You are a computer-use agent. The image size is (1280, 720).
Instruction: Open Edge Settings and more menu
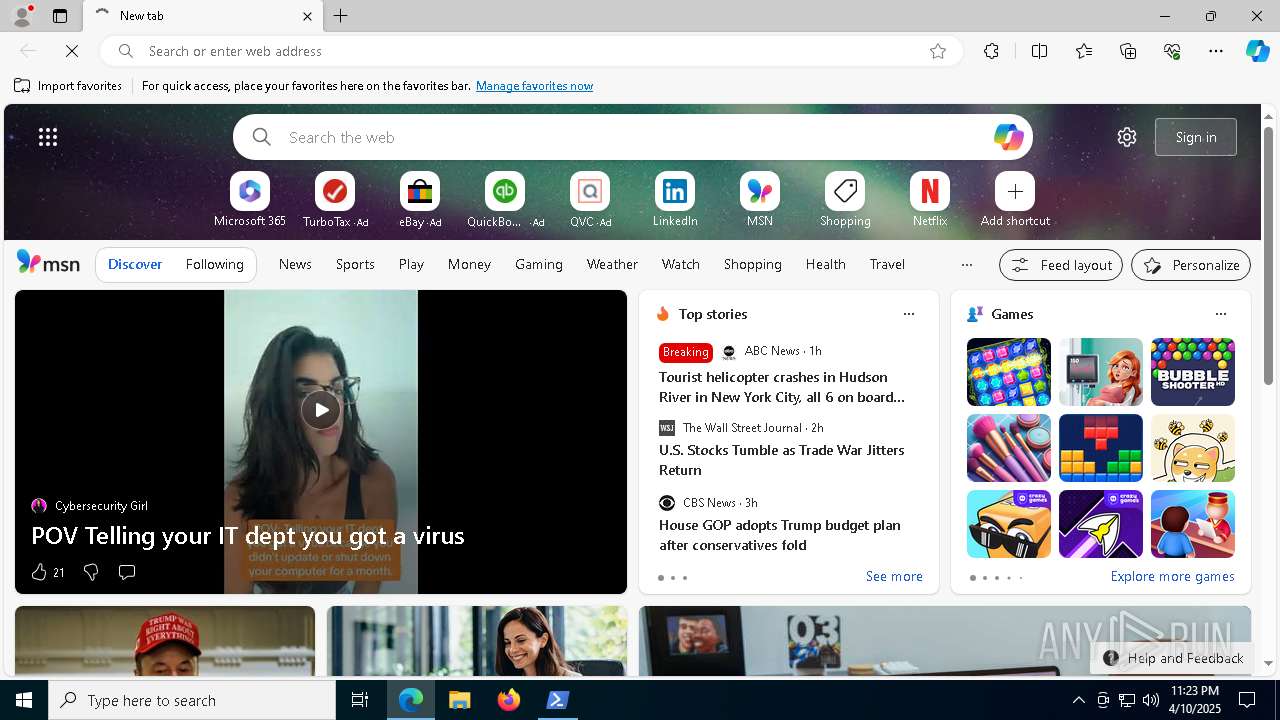coord(1216,51)
